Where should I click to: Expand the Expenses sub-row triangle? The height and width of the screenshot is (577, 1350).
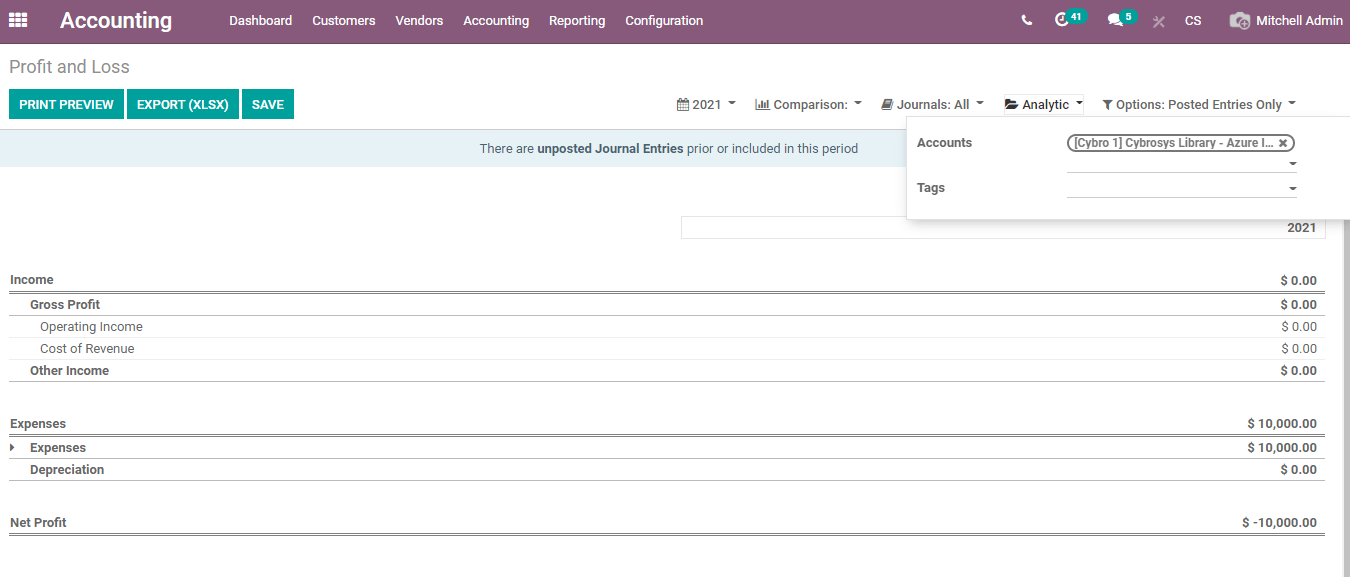(13, 447)
